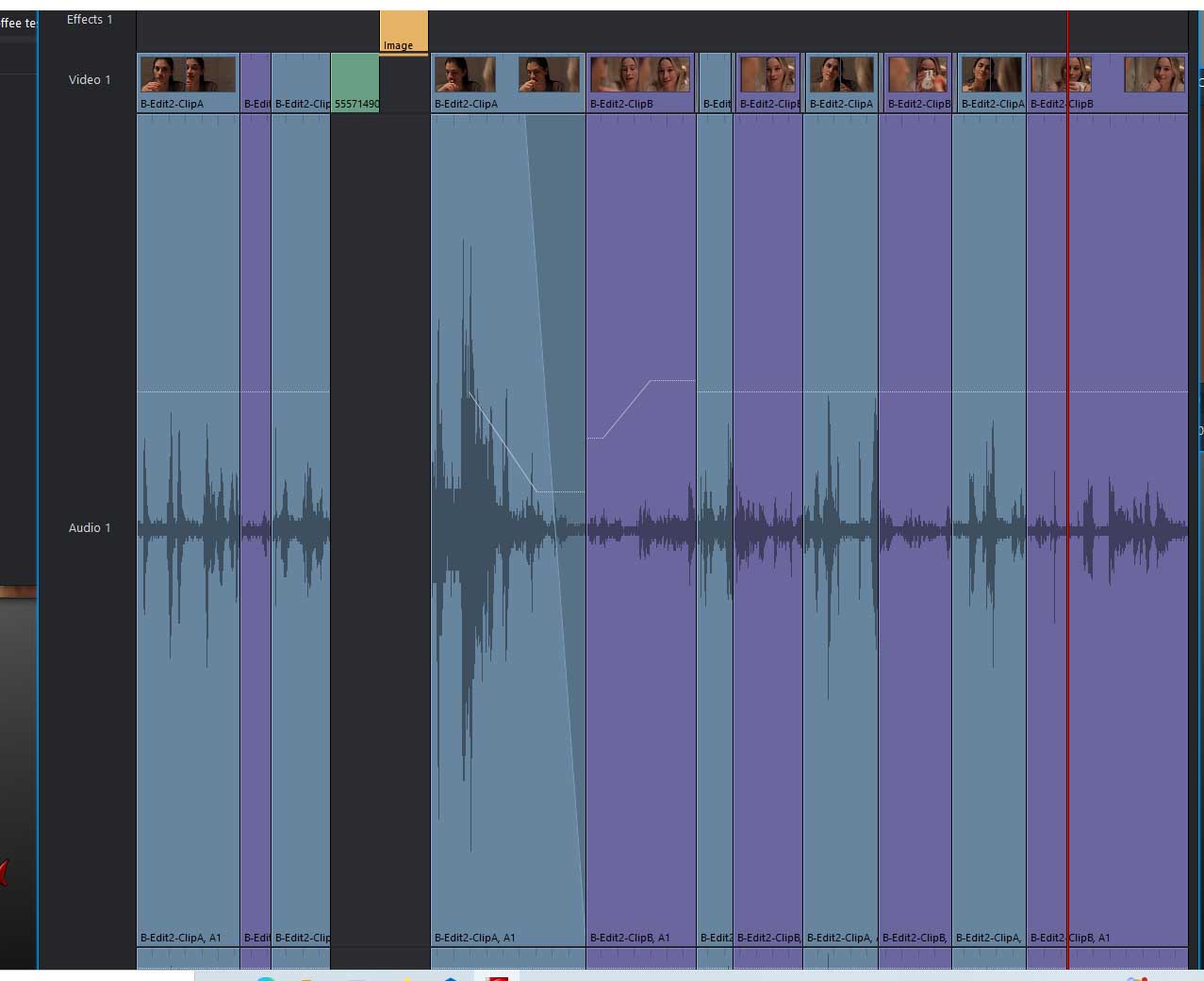Select the B-Edit2-Clip video clip left of the green clip

(301, 83)
